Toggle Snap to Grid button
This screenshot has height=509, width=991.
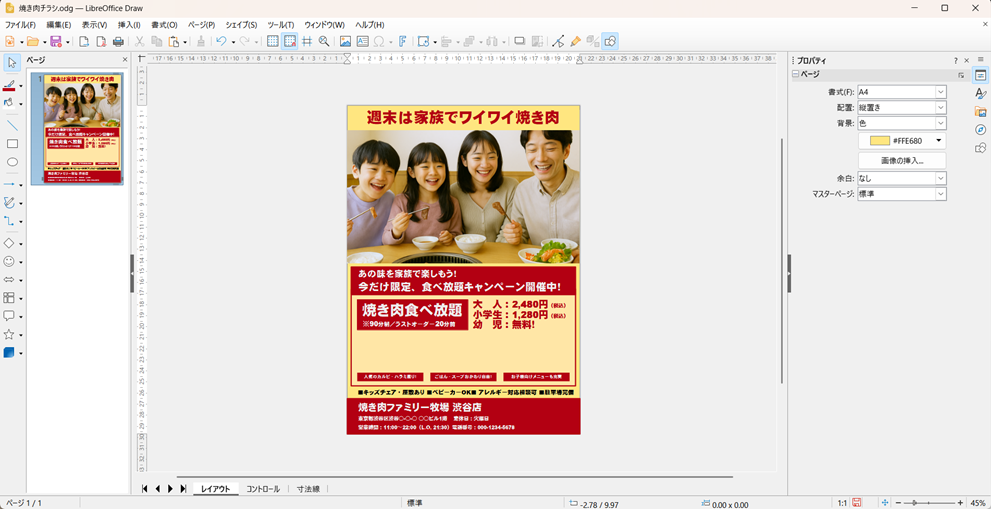coord(290,42)
